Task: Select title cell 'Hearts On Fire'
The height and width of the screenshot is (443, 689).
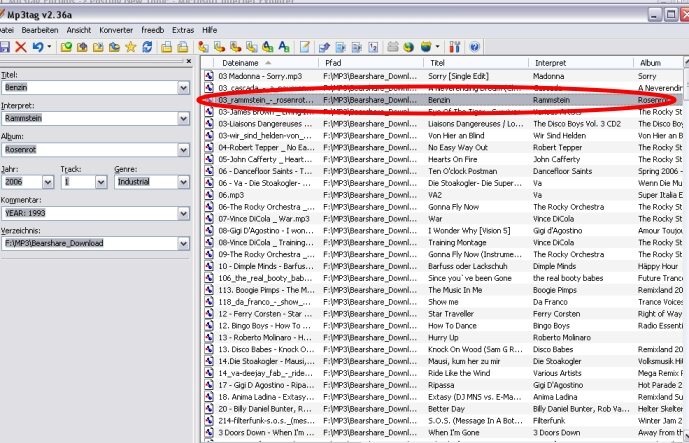Action: [453, 159]
